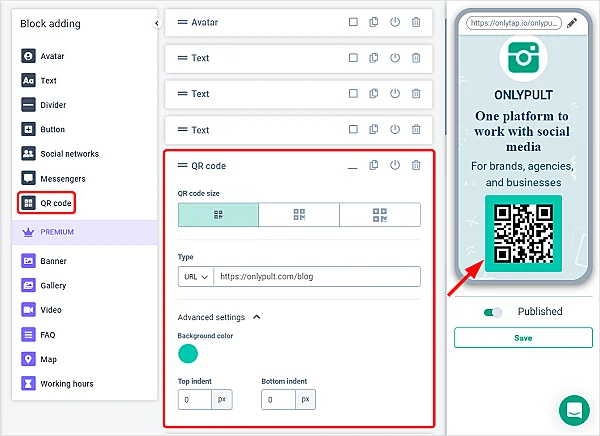The image size is (600, 436).
Task: Open the URL type dropdown
Action: click(195, 276)
